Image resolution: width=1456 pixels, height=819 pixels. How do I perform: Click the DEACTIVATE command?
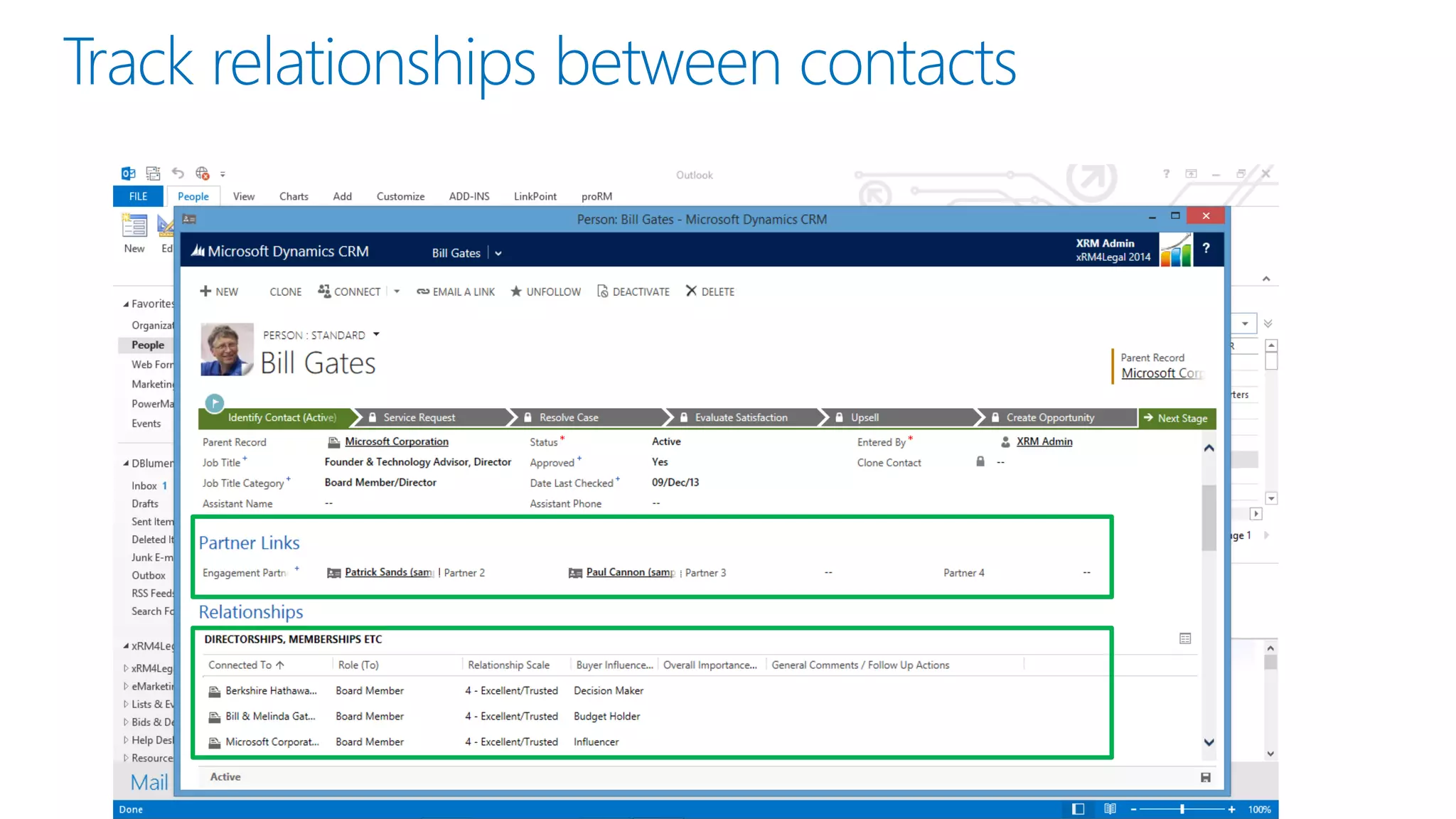tap(633, 291)
